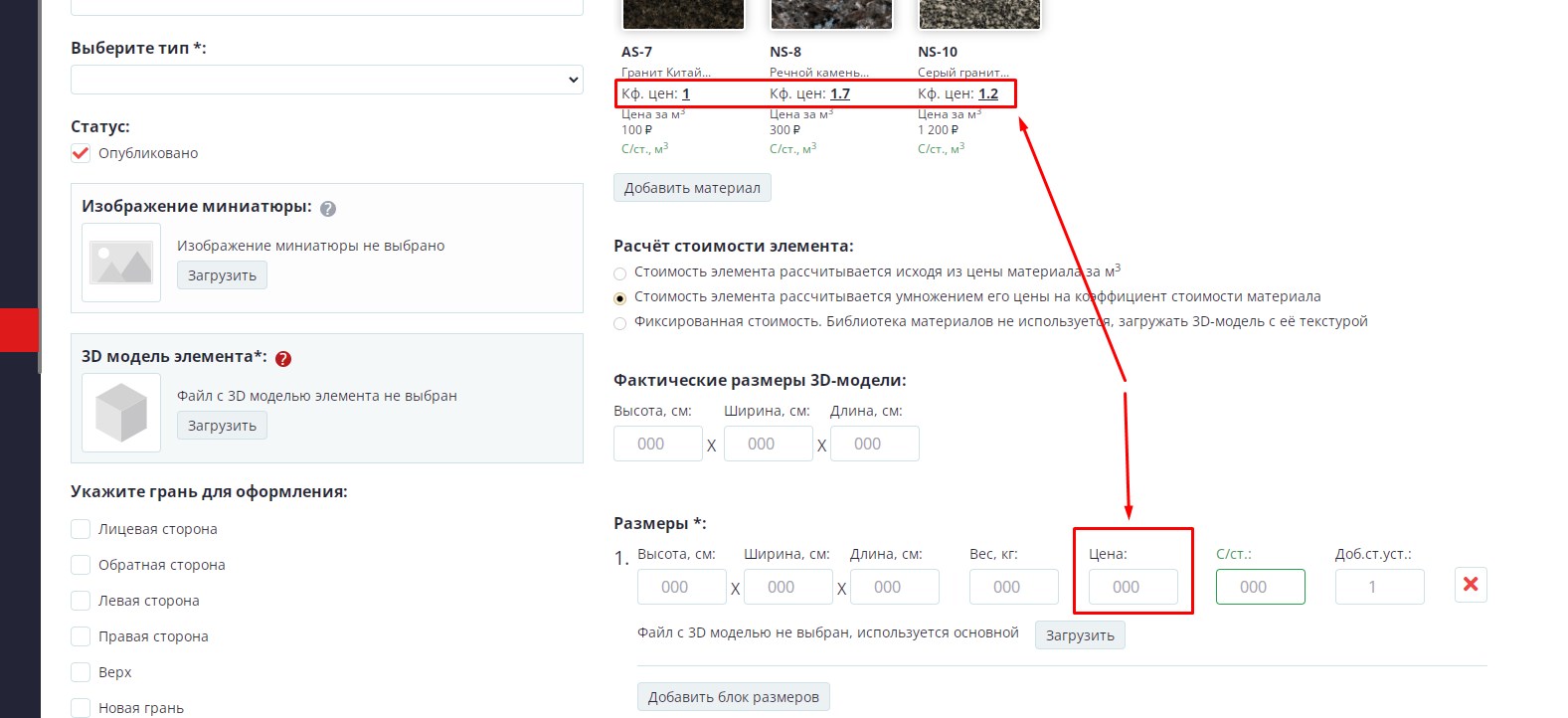
Task: Click the 100 ₽ price under AS-7
Action: (x=636, y=130)
